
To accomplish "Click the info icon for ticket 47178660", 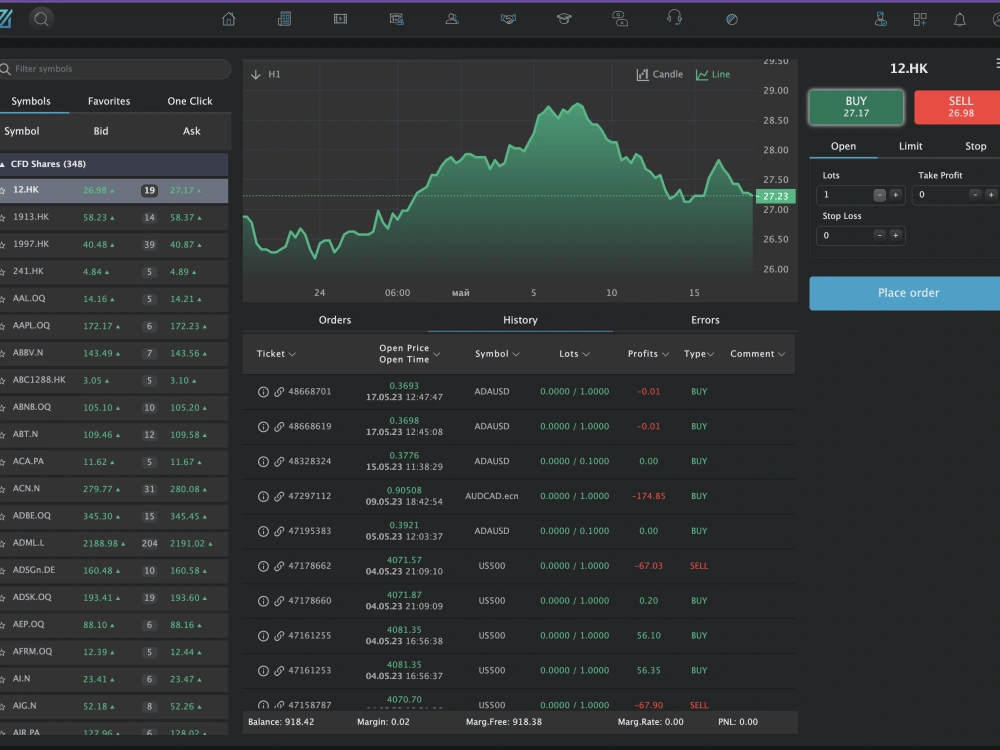I will 263,601.
